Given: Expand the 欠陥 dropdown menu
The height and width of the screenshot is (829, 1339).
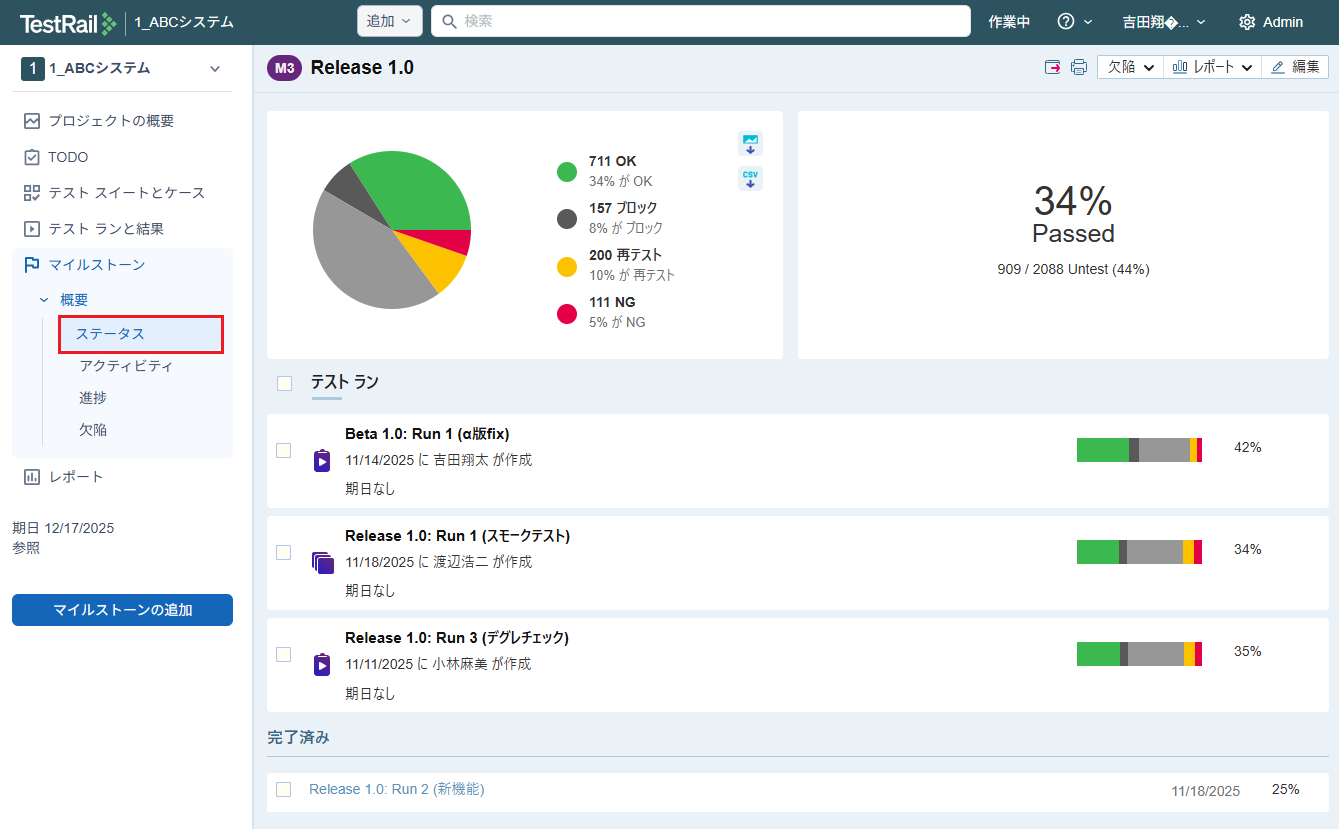Looking at the screenshot, I should [1130, 67].
